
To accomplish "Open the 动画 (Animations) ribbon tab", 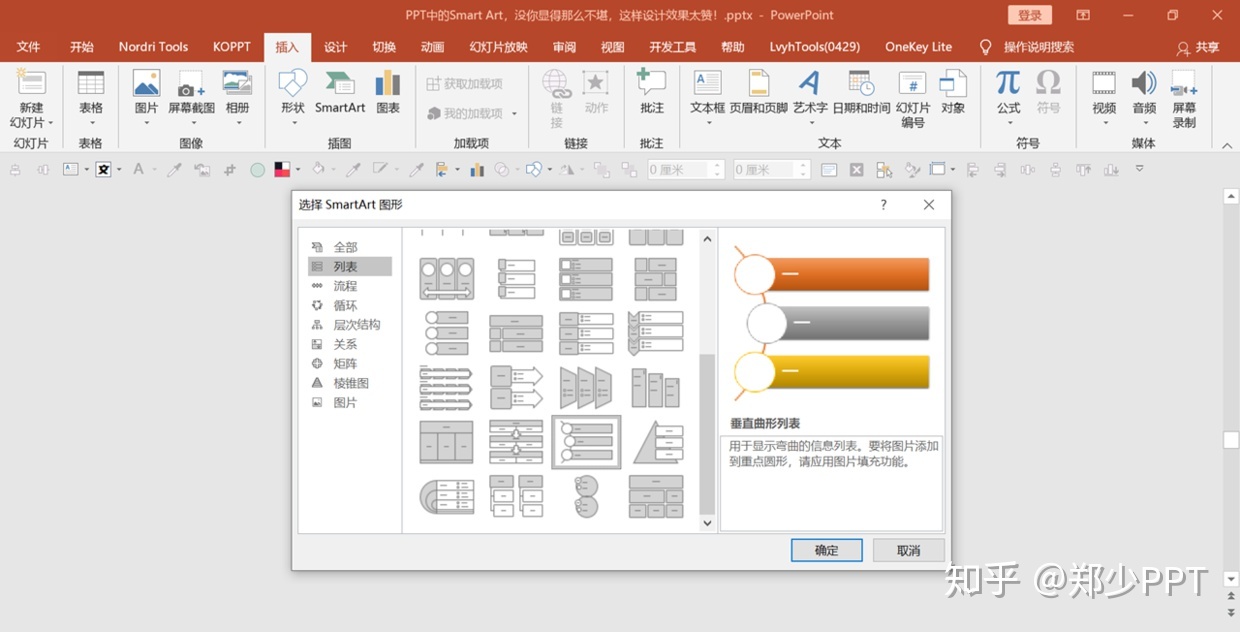I will [432, 47].
